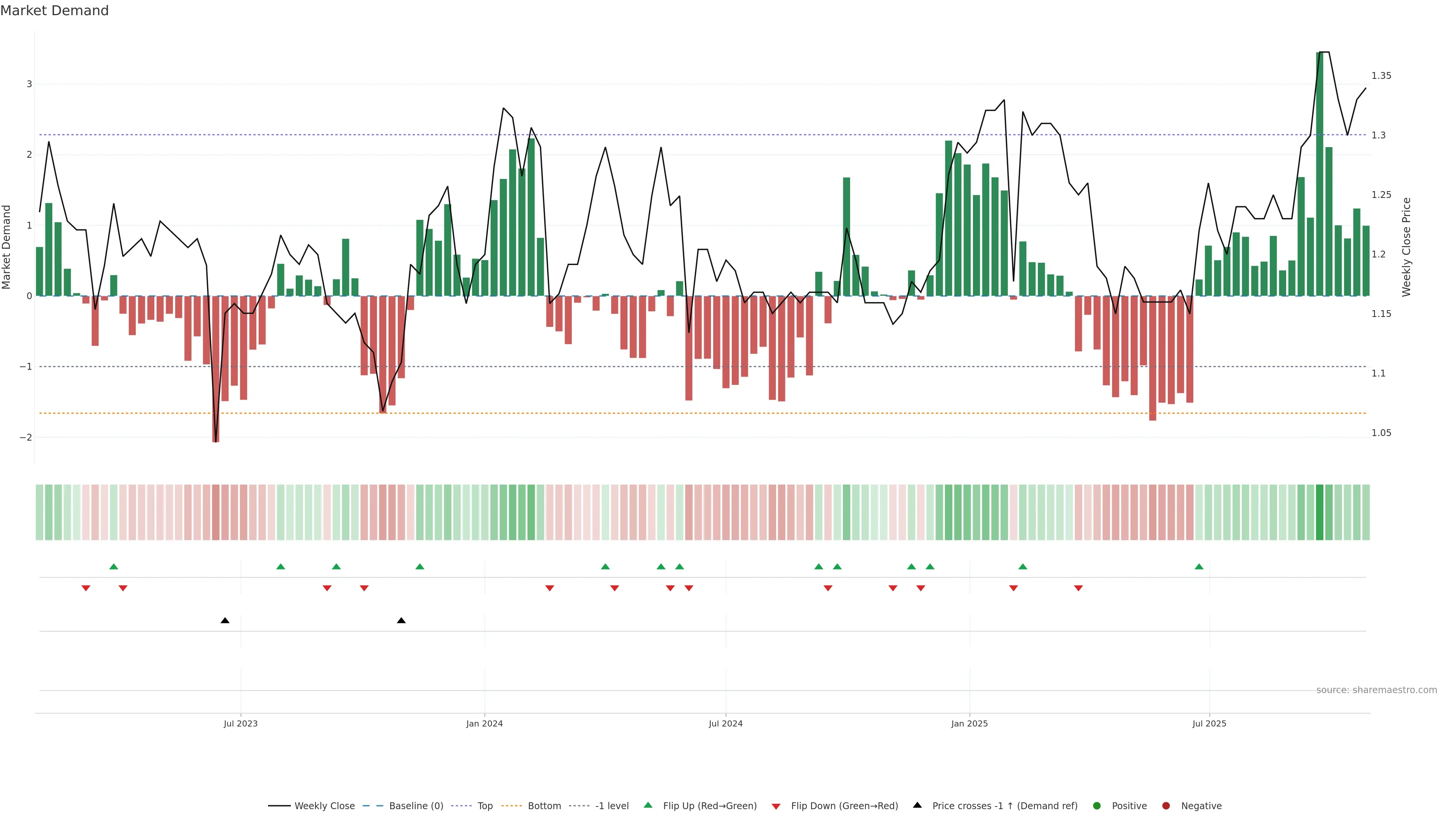Click the Jan 2025 axis label
This screenshot has width=1456, height=819.
pos(970,723)
